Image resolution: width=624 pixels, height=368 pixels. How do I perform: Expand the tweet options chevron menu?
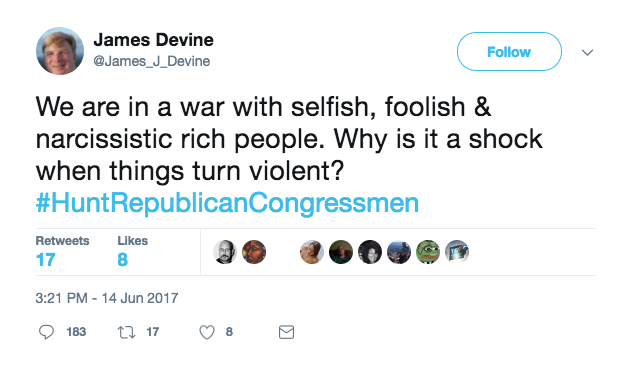587,52
